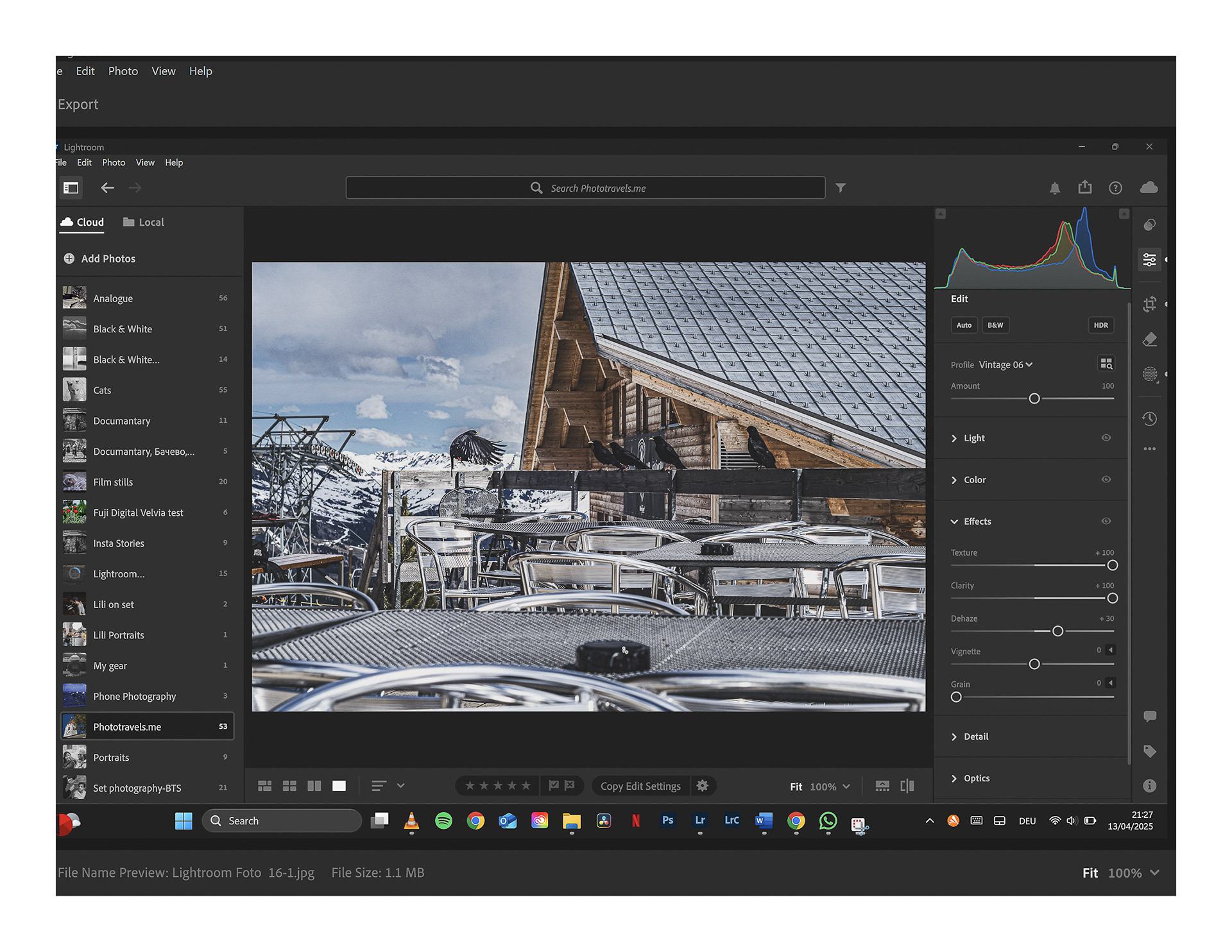Toggle Light panel visibility eye

[x=1106, y=438]
